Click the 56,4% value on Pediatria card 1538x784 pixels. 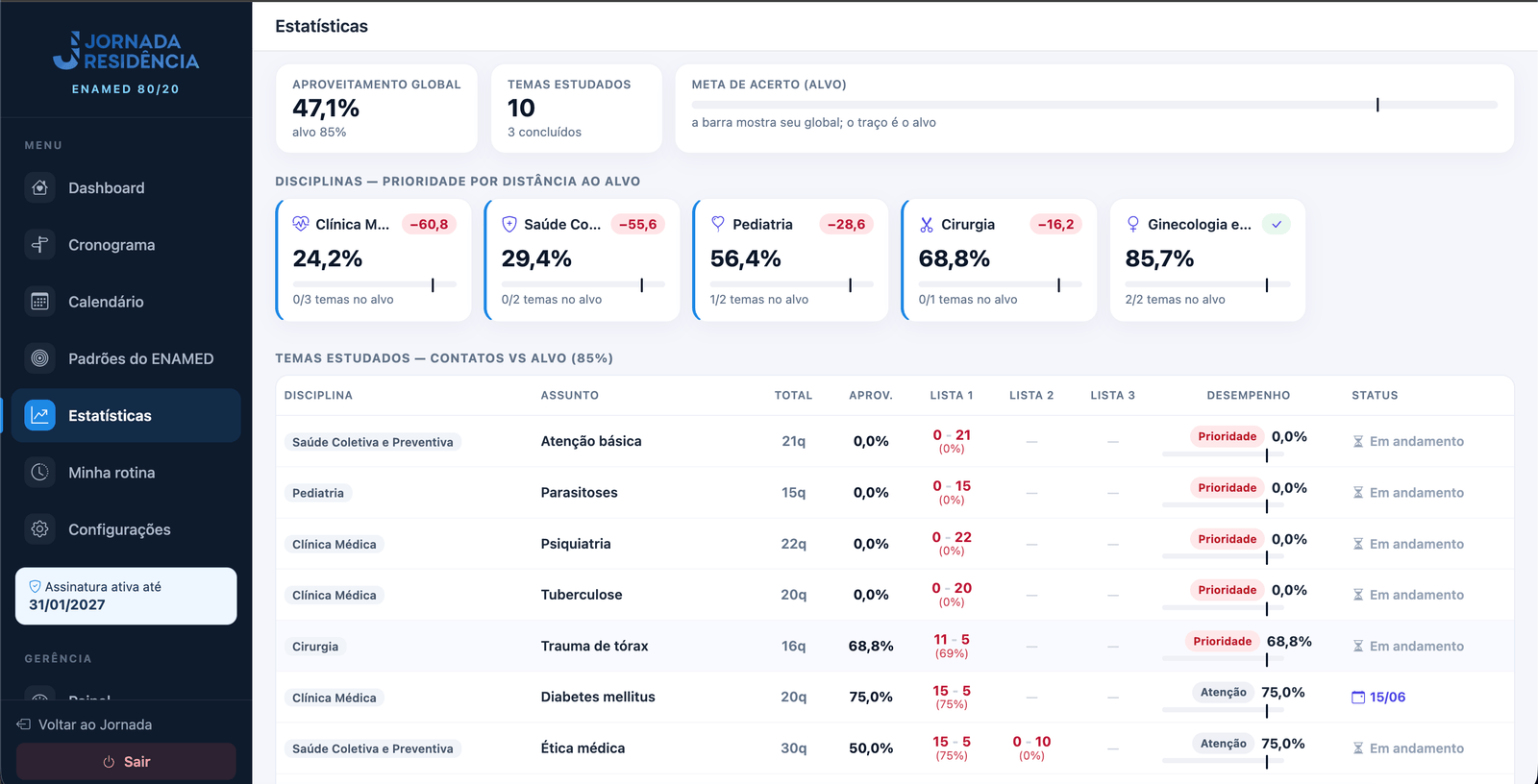point(745,258)
